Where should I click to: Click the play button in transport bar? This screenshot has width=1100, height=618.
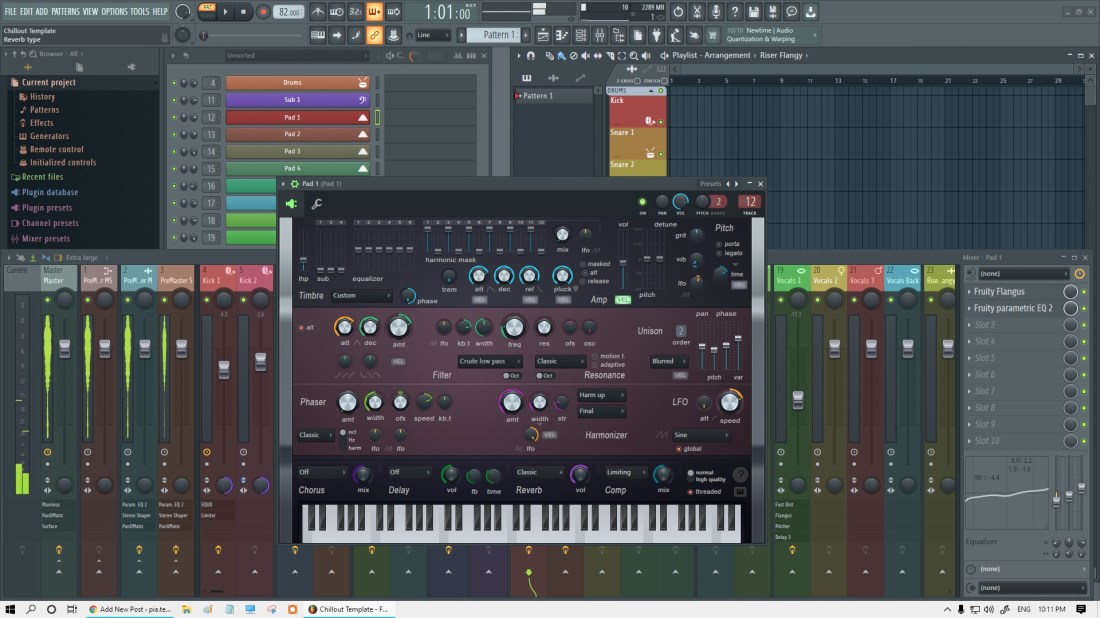click(x=226, y=12)
